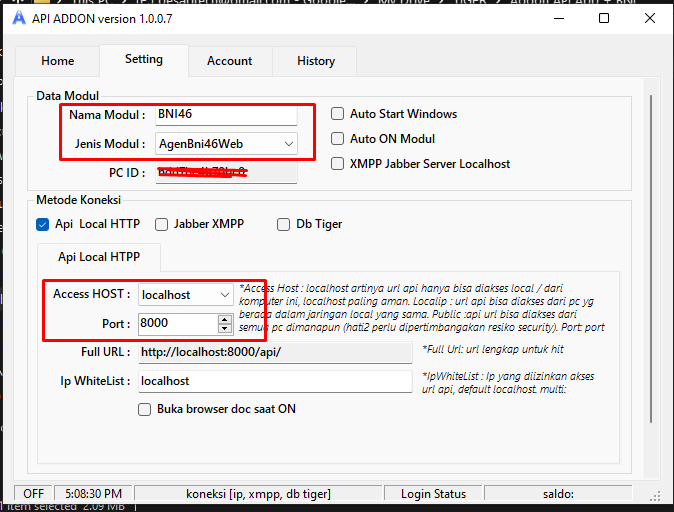Toggle the Auto ON Modul checkbox
The width and height of the screenshot is (674, 512).
(338, 139)
